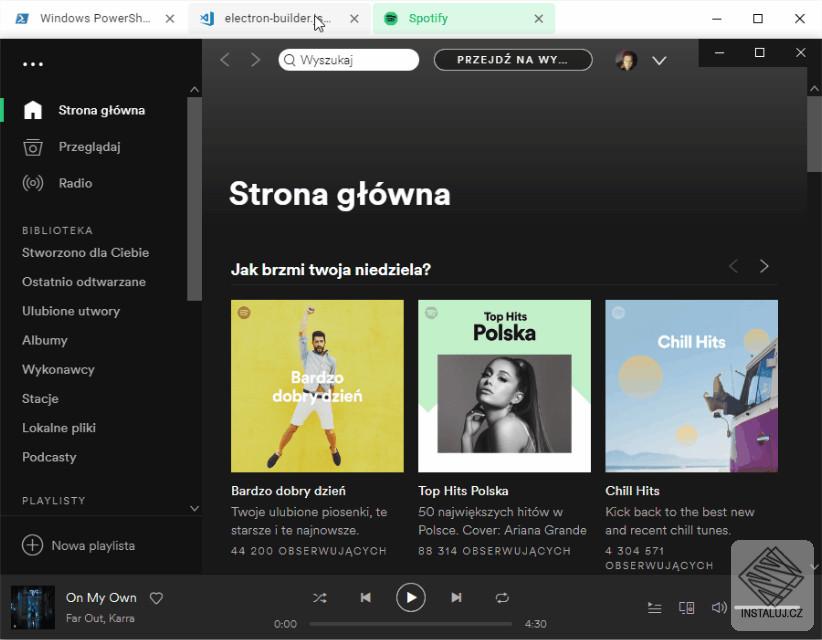Start playback with the play button
The image size is (822, 640).
(410, 598)
